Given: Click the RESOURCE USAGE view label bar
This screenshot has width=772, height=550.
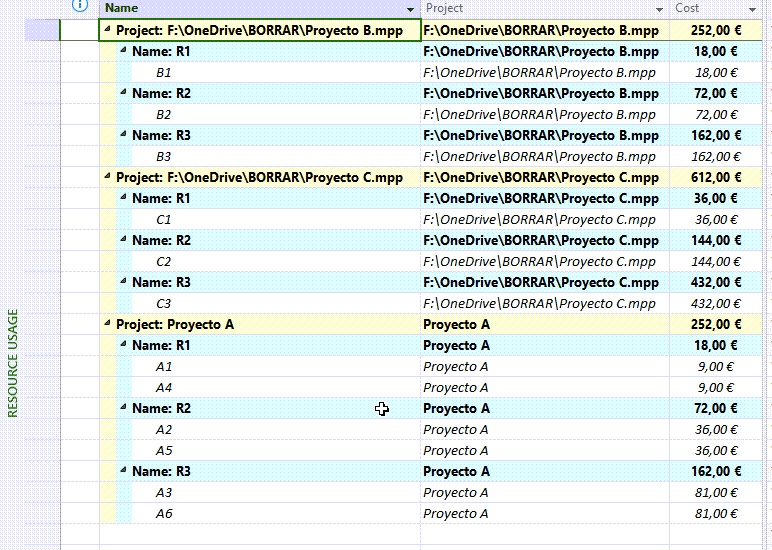Looking at the screenshot, I should (x=12, y=363).
